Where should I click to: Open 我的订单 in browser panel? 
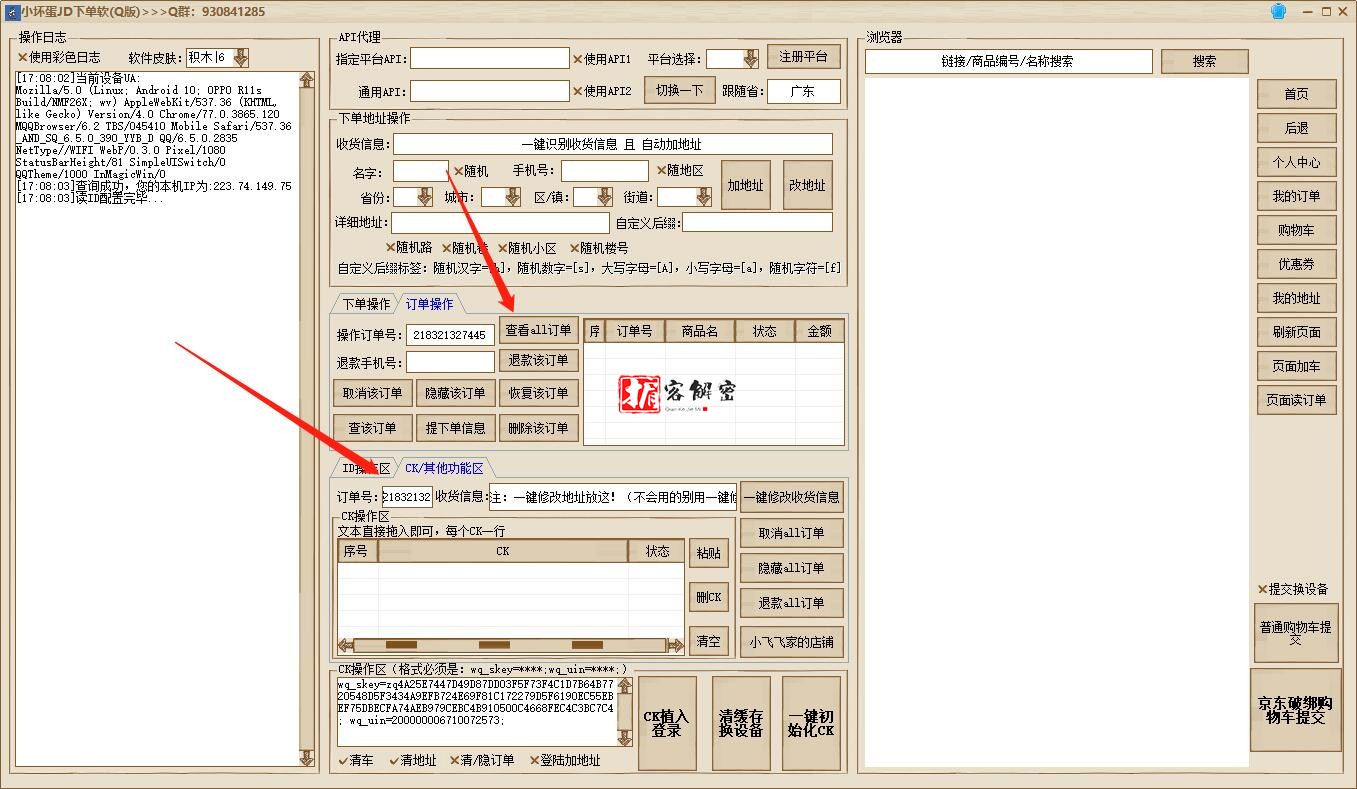point(1296,196)
